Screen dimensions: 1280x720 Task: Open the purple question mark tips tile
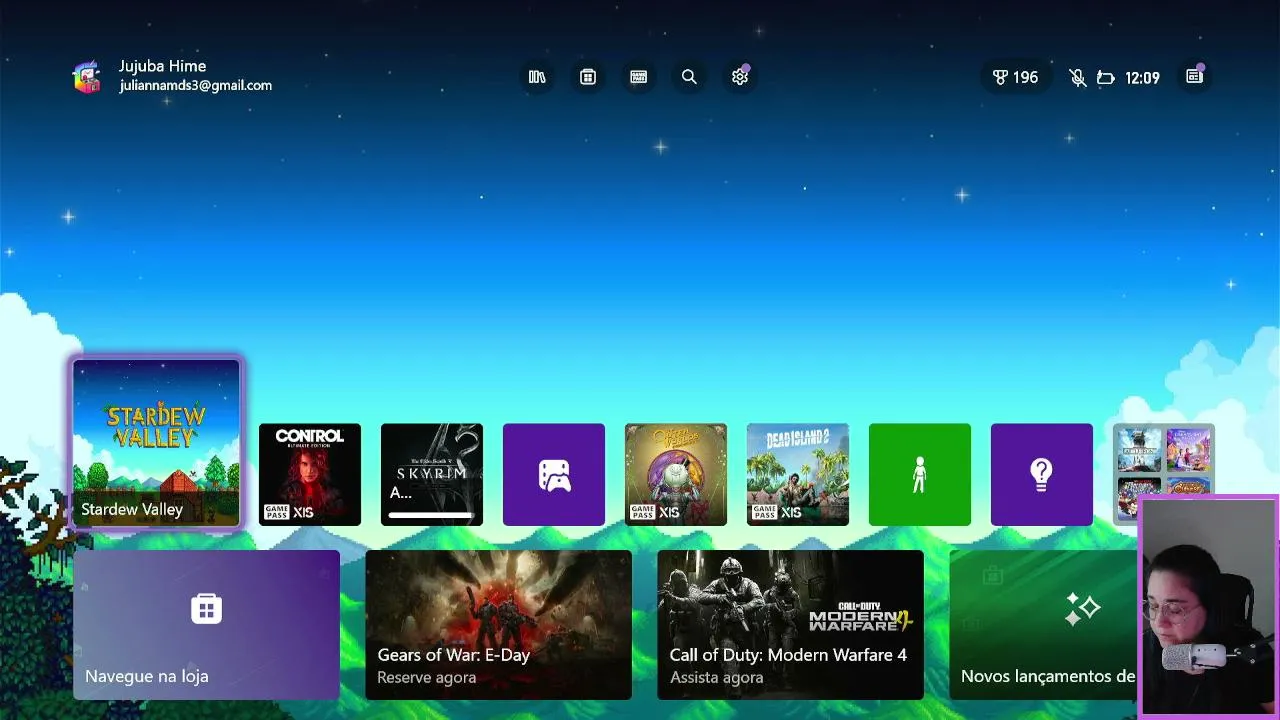coord(1042,475)
